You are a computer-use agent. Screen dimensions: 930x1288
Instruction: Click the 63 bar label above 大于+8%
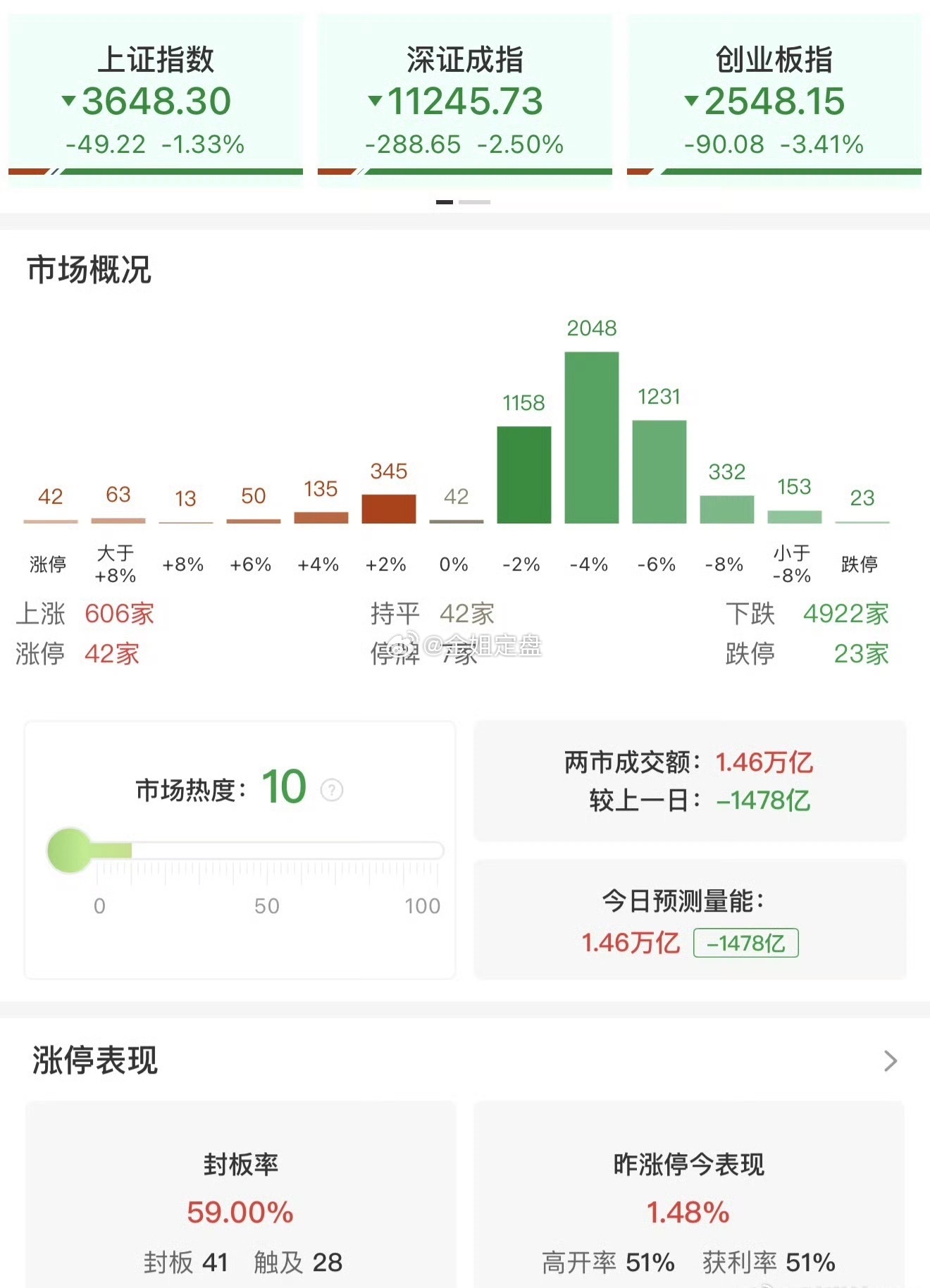point(118,495)
